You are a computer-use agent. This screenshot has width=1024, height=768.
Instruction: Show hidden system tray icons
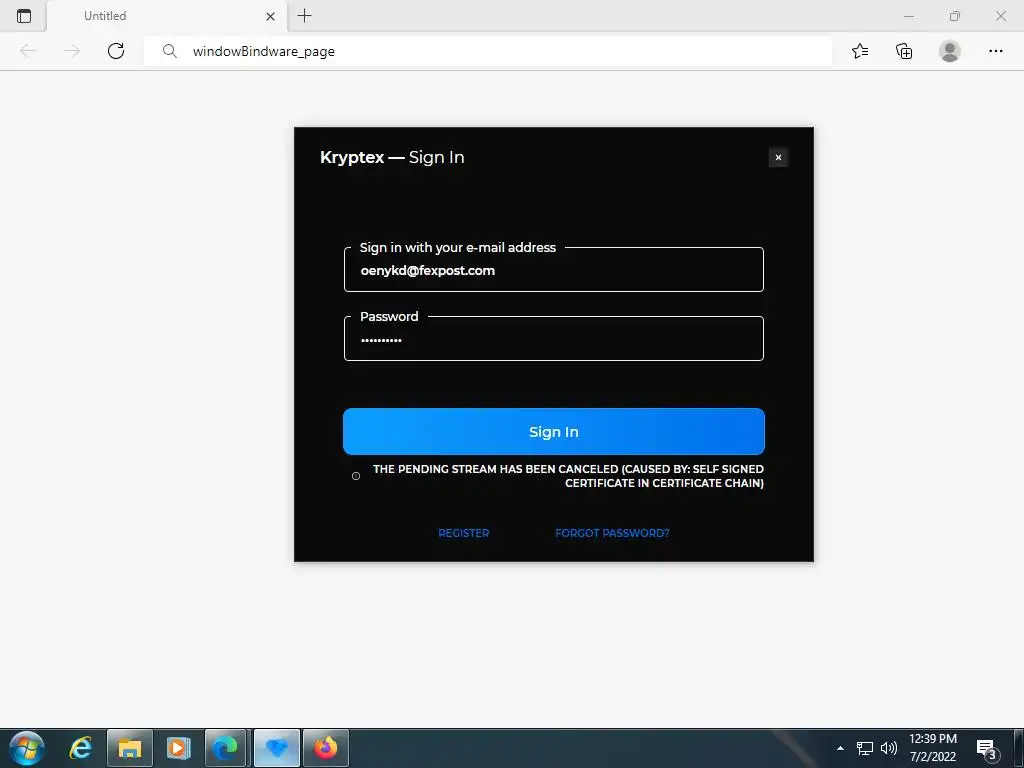coord(840,748)
